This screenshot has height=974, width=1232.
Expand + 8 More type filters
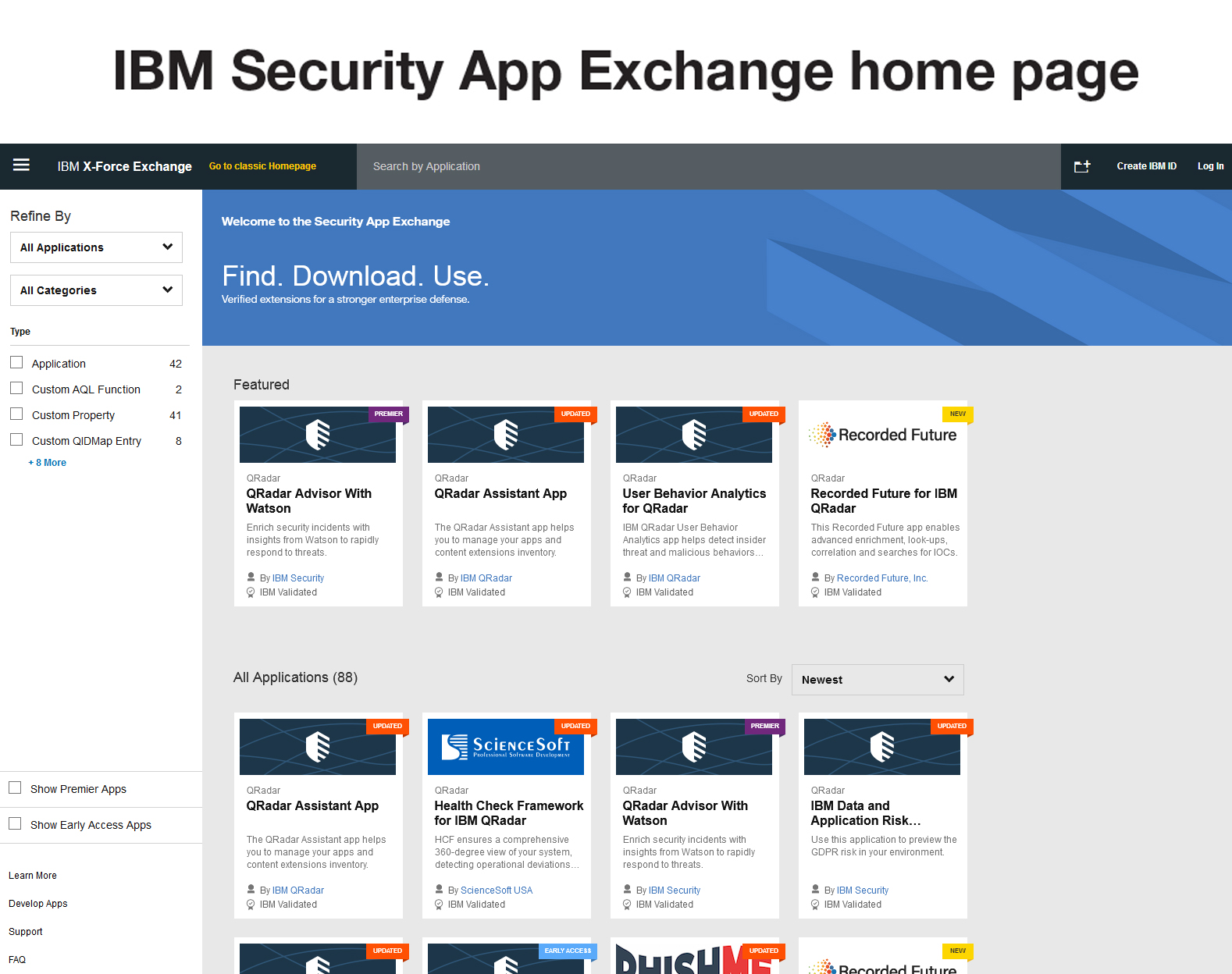[48, 463]
